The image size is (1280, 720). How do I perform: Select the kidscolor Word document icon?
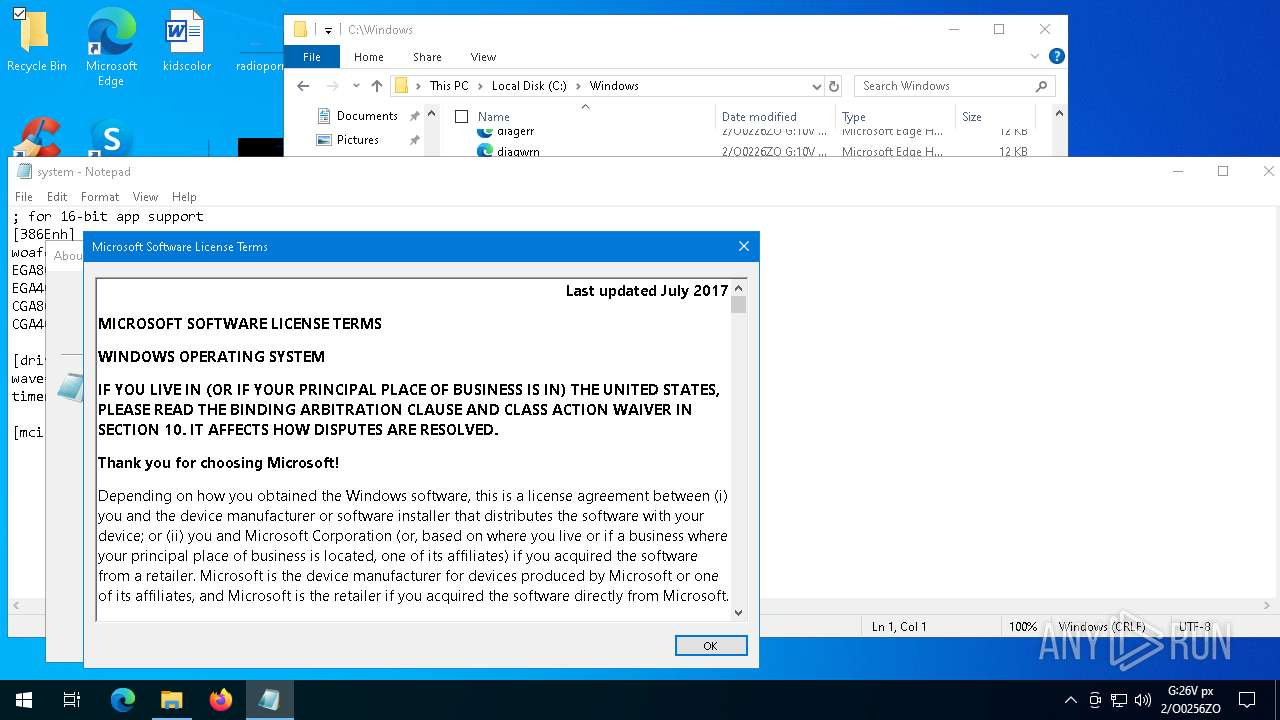point(187,42)
